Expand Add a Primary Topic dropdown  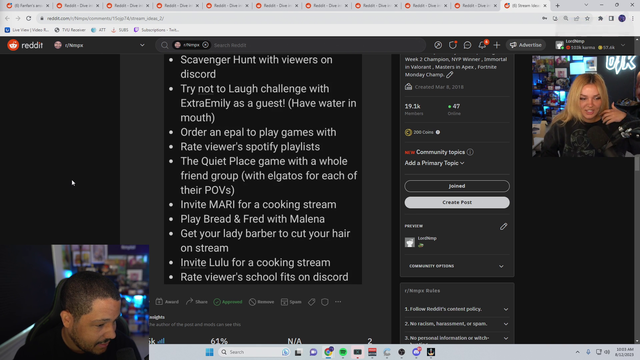[x=434, y=163]
